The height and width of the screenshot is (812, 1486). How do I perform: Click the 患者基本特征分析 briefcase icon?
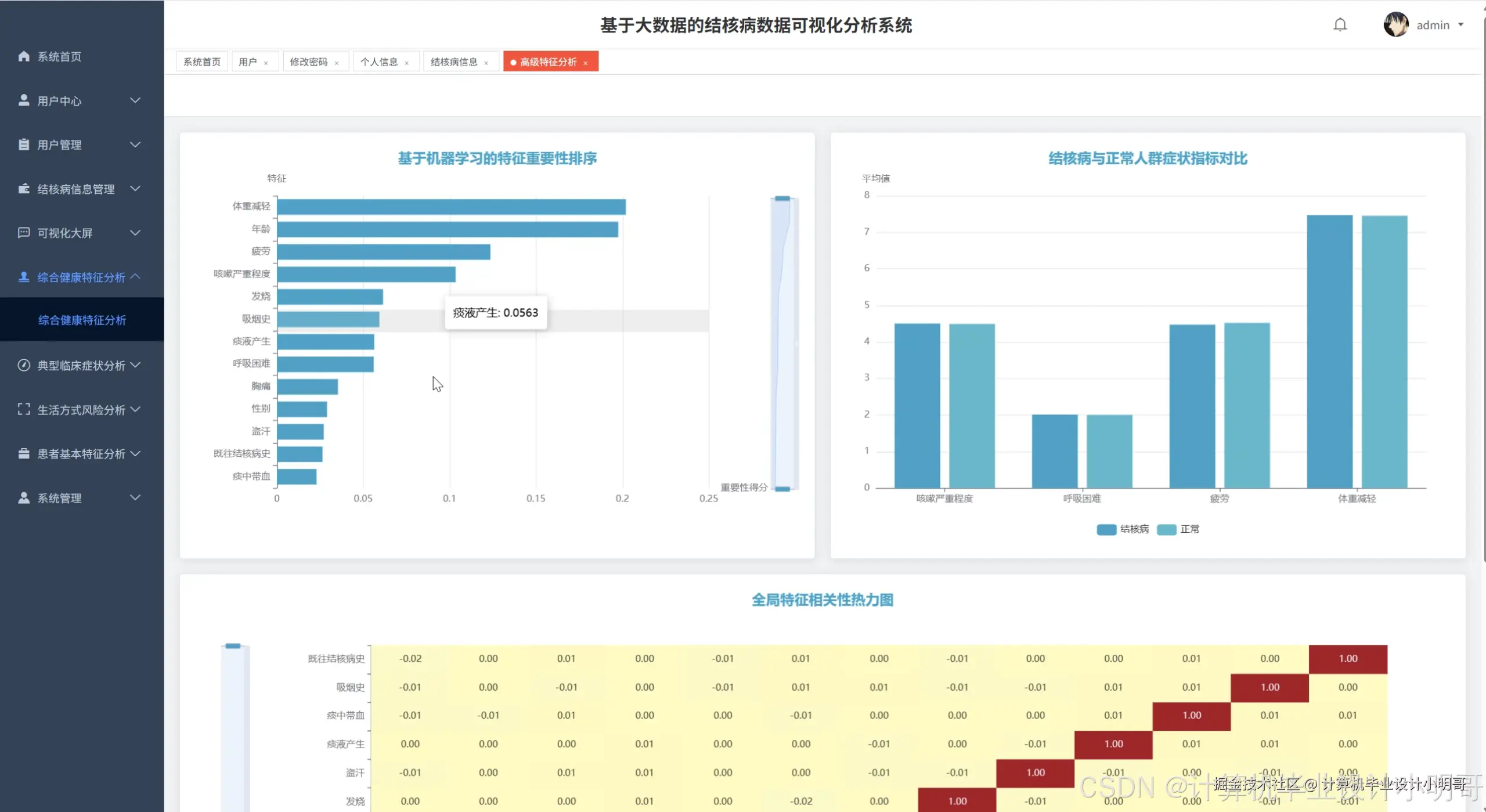click(24, 453)
